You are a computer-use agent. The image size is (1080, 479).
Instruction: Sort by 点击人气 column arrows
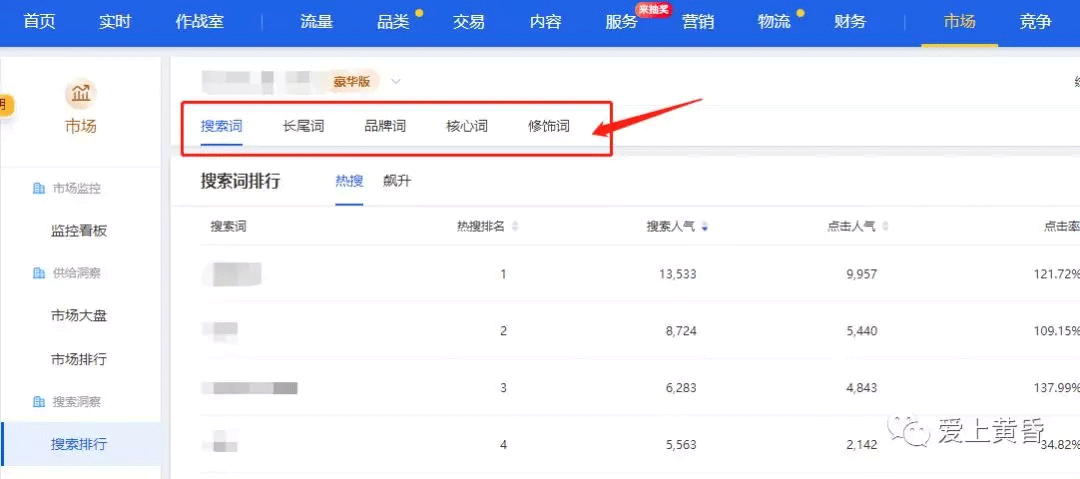pos(885,227)
